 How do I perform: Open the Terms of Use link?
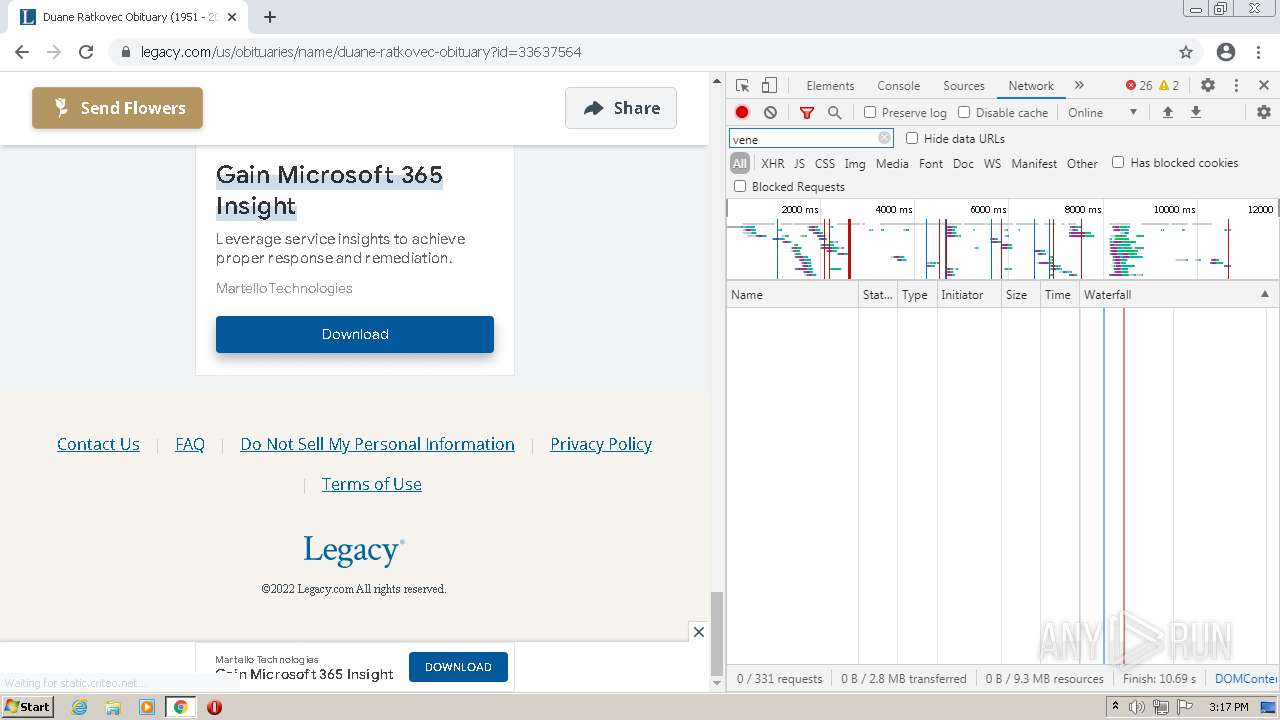point(372,484)
